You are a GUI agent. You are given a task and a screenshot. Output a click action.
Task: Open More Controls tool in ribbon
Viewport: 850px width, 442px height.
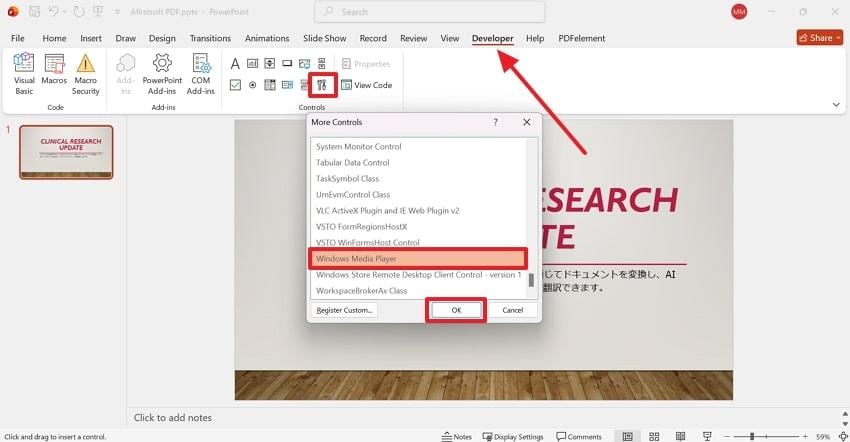(x=322, y=85)
